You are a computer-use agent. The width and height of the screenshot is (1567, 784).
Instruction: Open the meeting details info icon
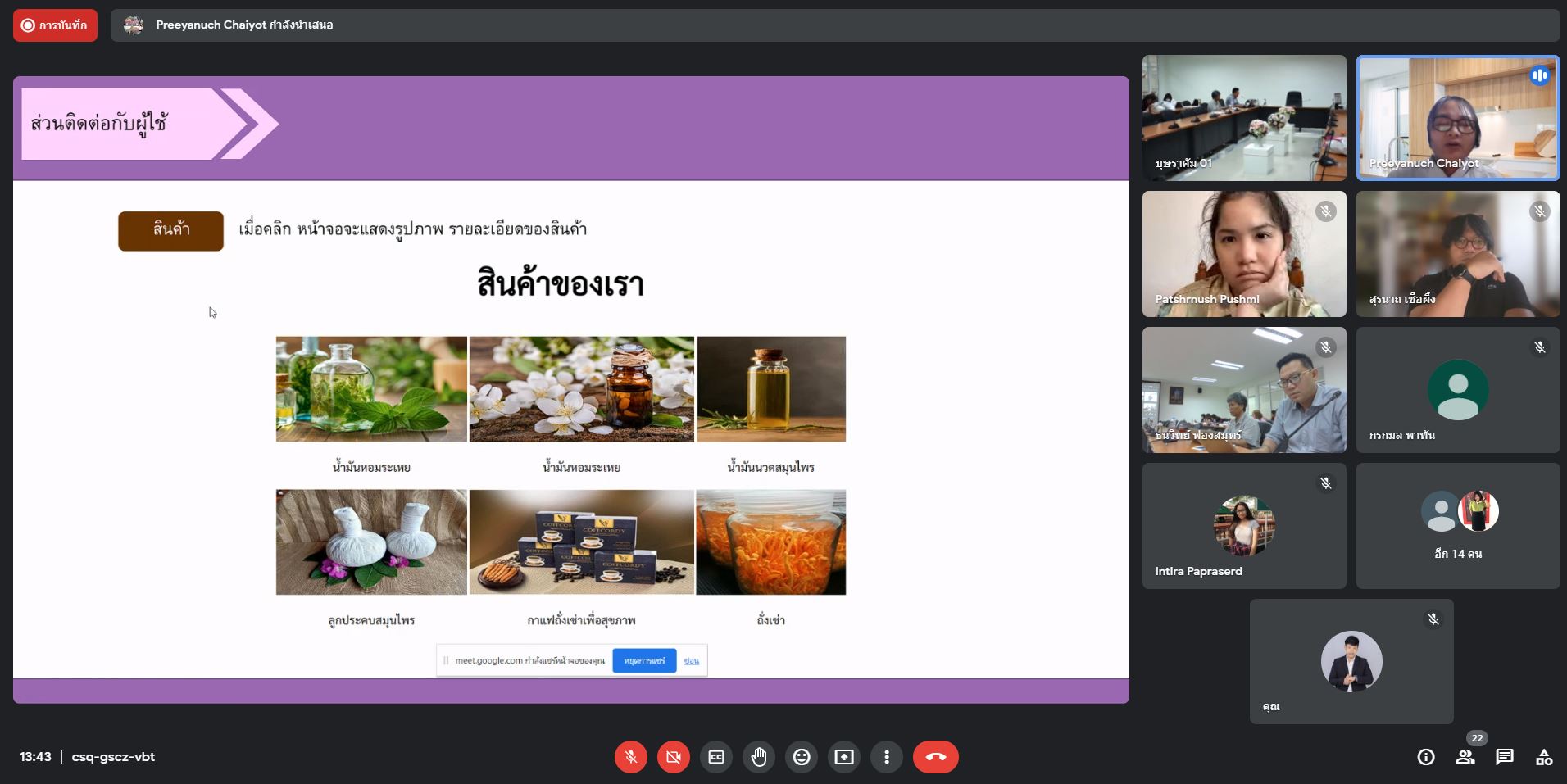click(1426, 757)
